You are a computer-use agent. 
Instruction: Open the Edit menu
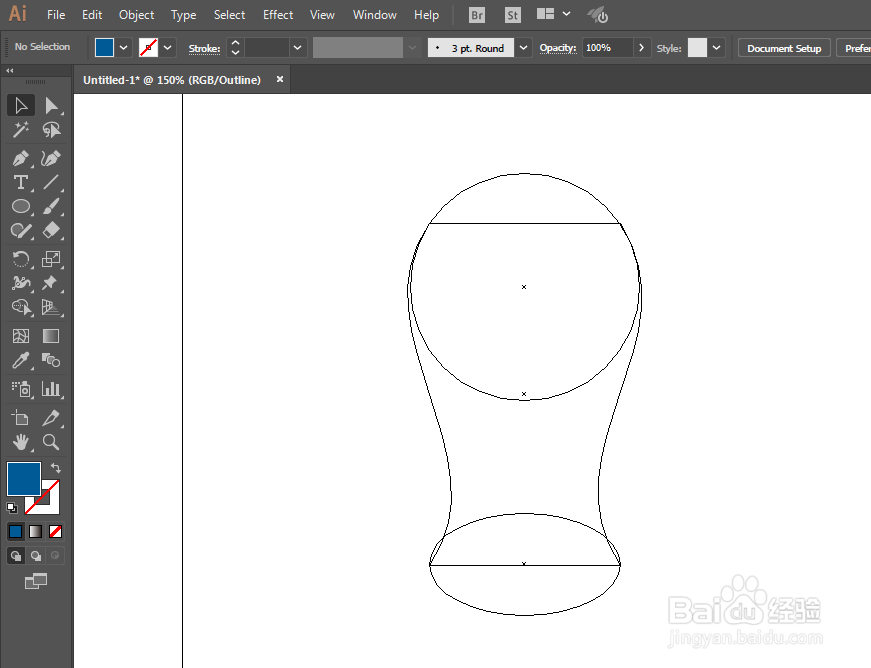(92, 15)
